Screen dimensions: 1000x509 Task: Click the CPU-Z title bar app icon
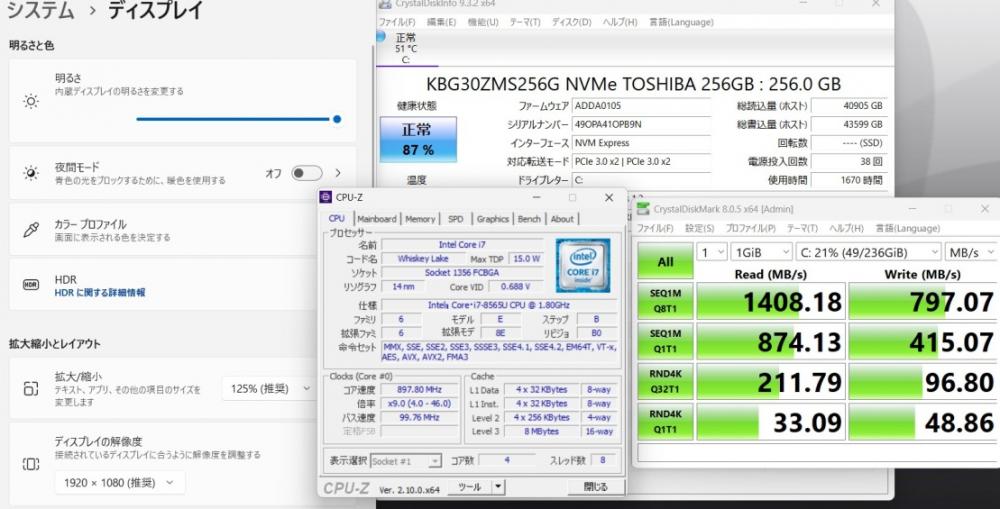tap(326, 198)
